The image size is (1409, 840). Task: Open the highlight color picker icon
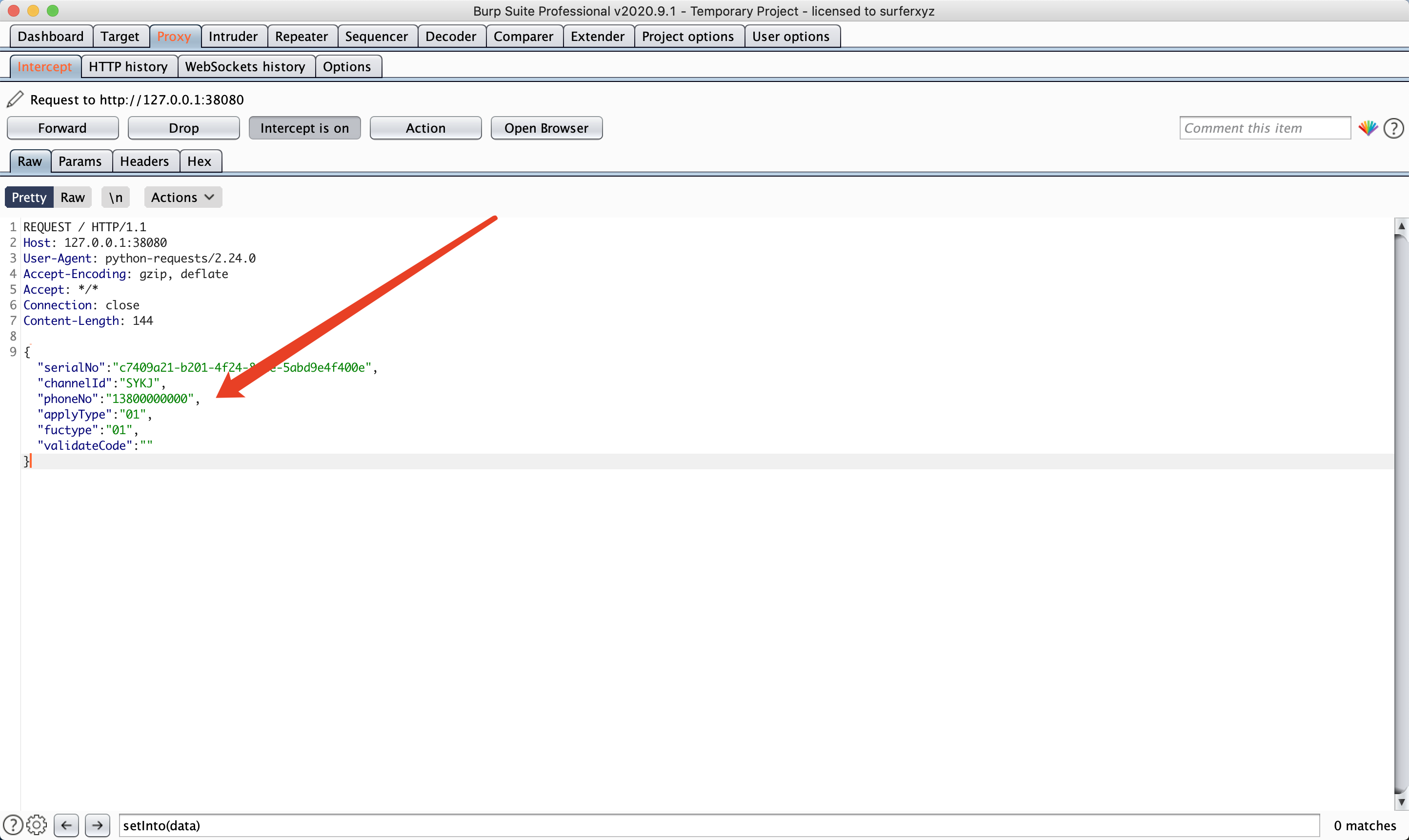1368,128
